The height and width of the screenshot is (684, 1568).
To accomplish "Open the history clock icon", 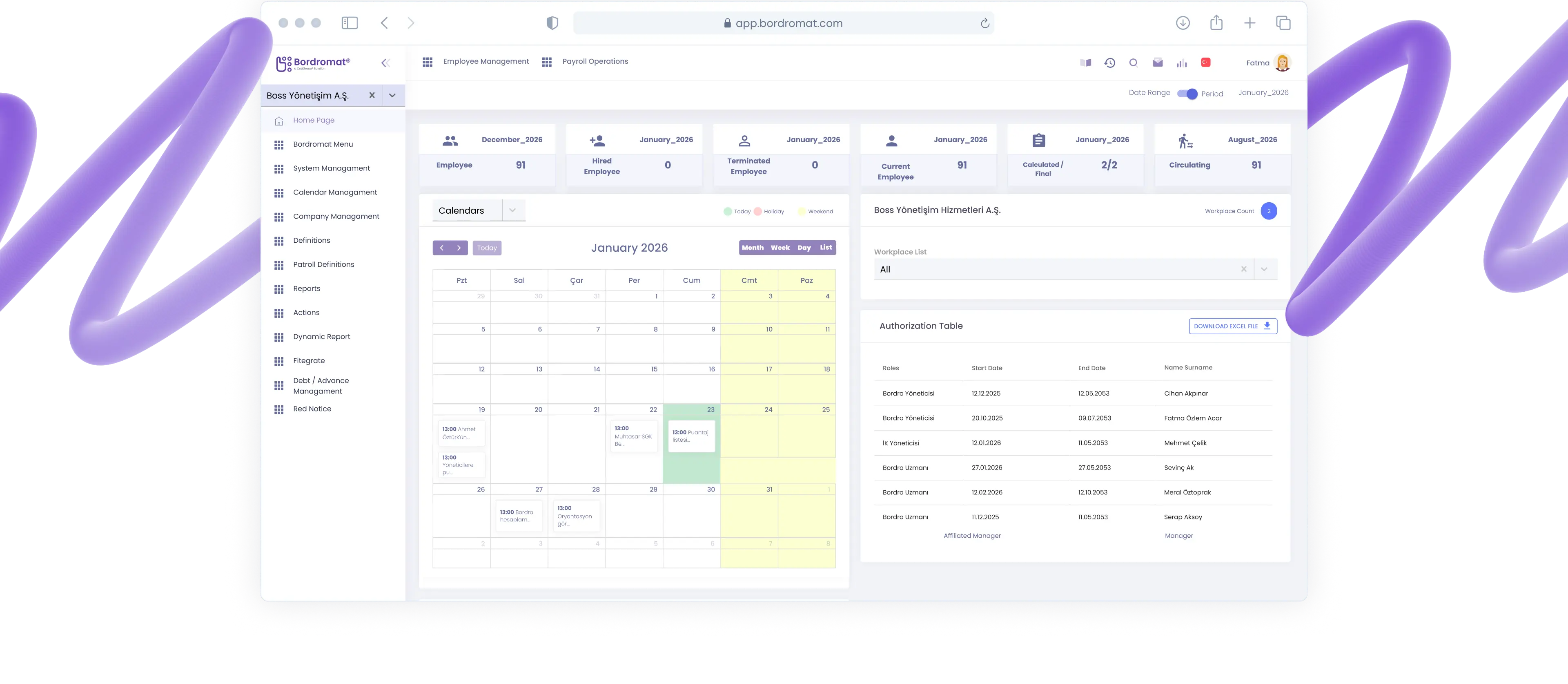I will pyautogui.click(x=1110, y=63).
